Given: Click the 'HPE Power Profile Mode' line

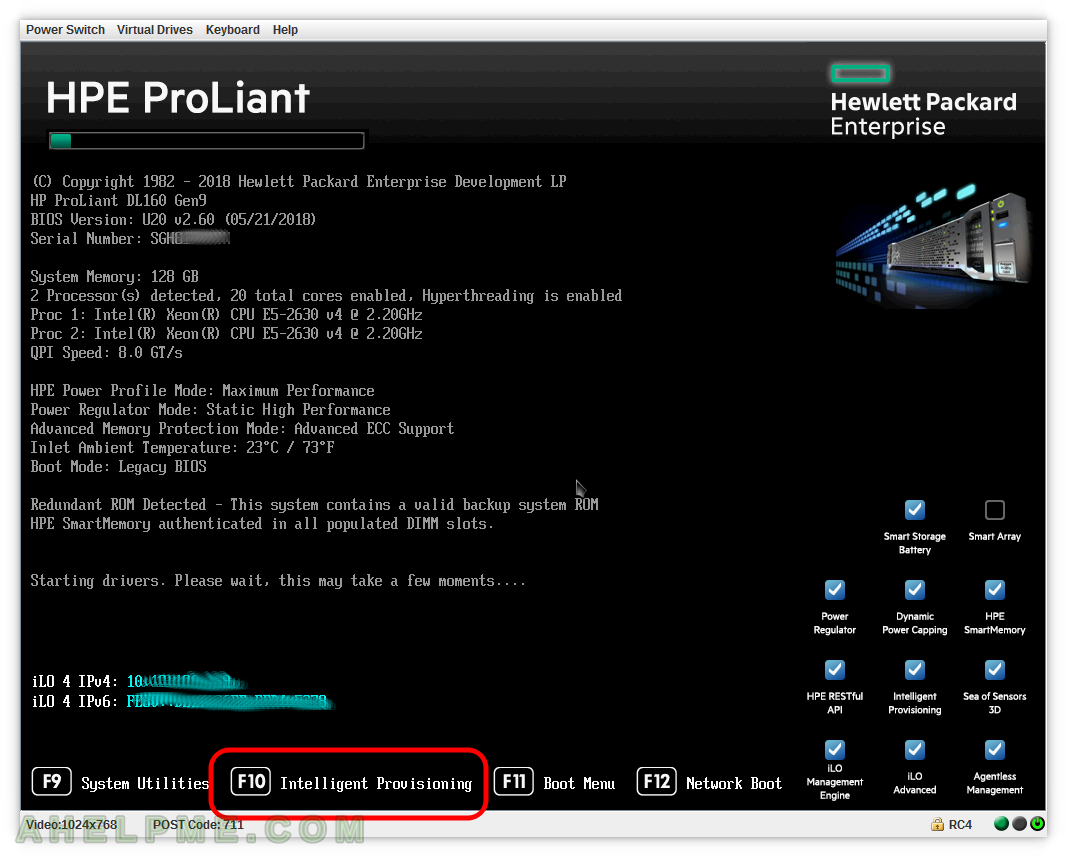Looking at the screenshot, I should [x=202, y=391].
